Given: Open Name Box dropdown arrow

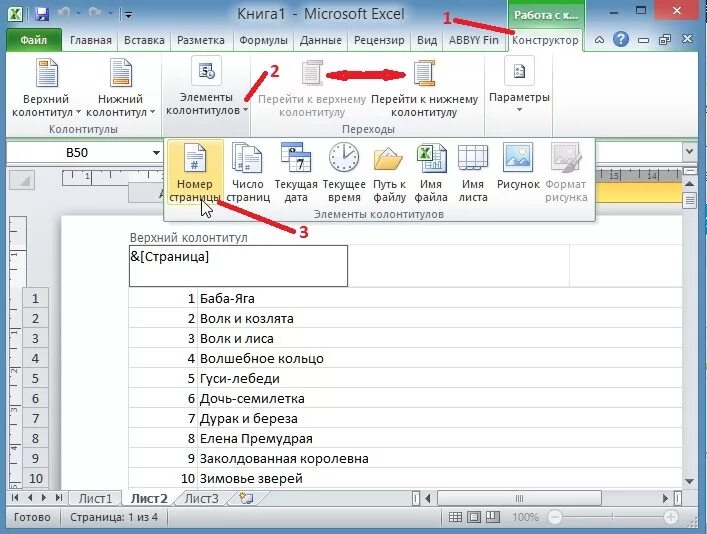Looking at the screenshot, I should pyautogui.click(x=156, y=153).
